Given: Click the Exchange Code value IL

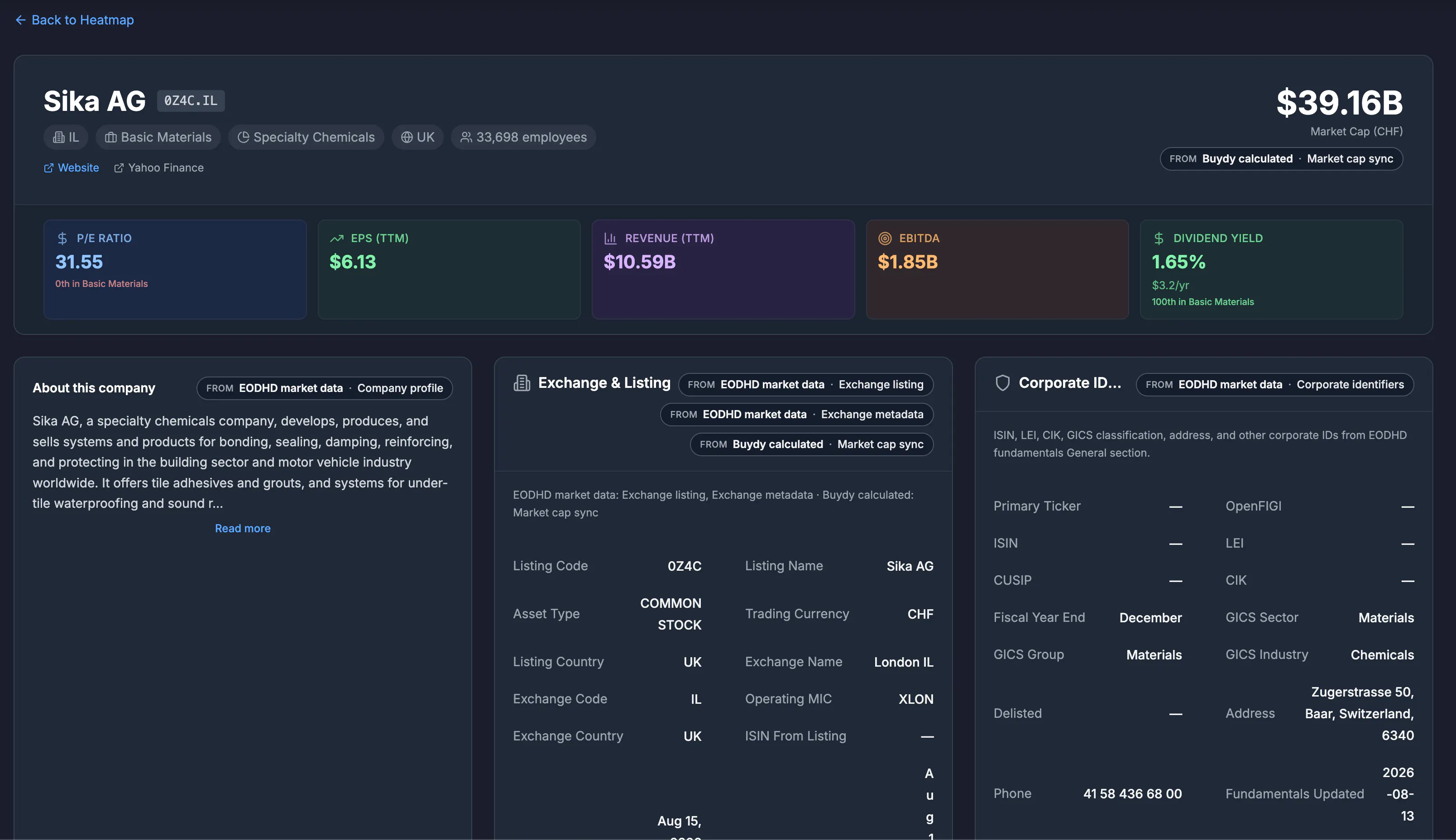Looking at the screenshot, I should coord(696,699).
